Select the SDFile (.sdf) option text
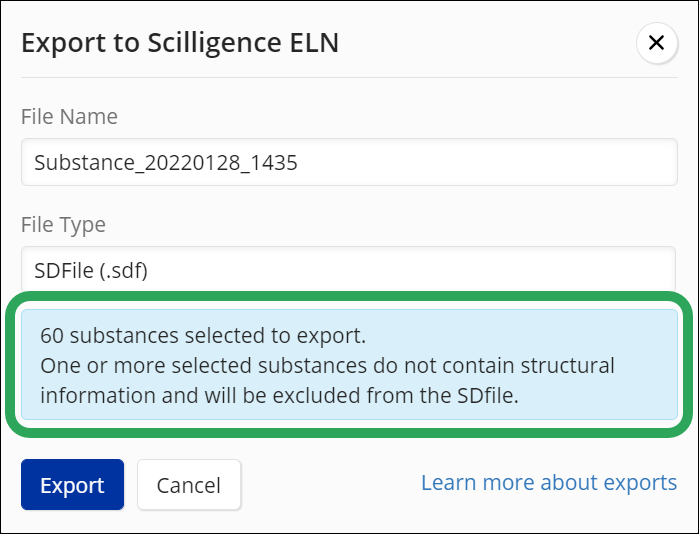This screenshot has height=534, width=699. click(x=91, y=270)
